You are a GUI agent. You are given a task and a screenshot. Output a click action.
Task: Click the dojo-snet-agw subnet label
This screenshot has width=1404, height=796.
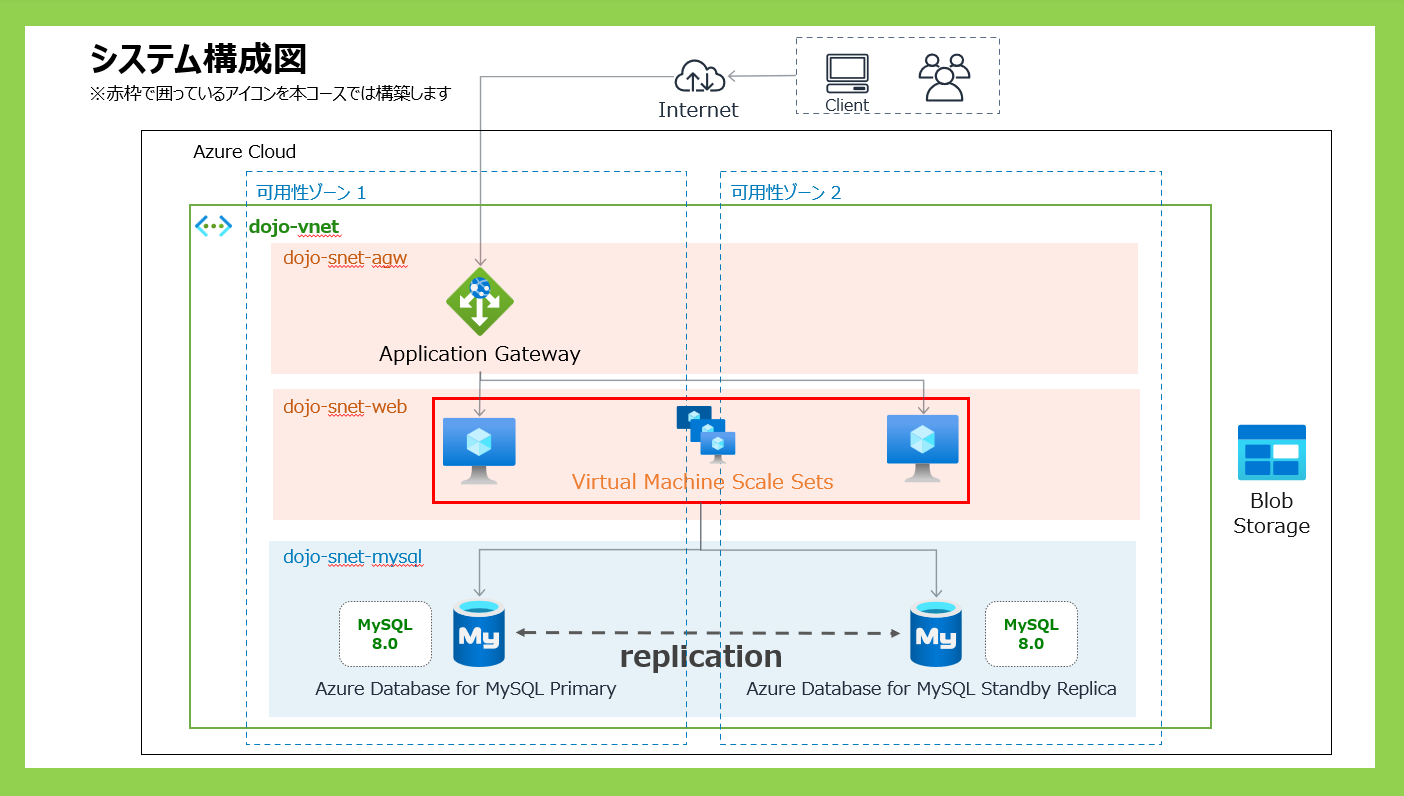345,258
